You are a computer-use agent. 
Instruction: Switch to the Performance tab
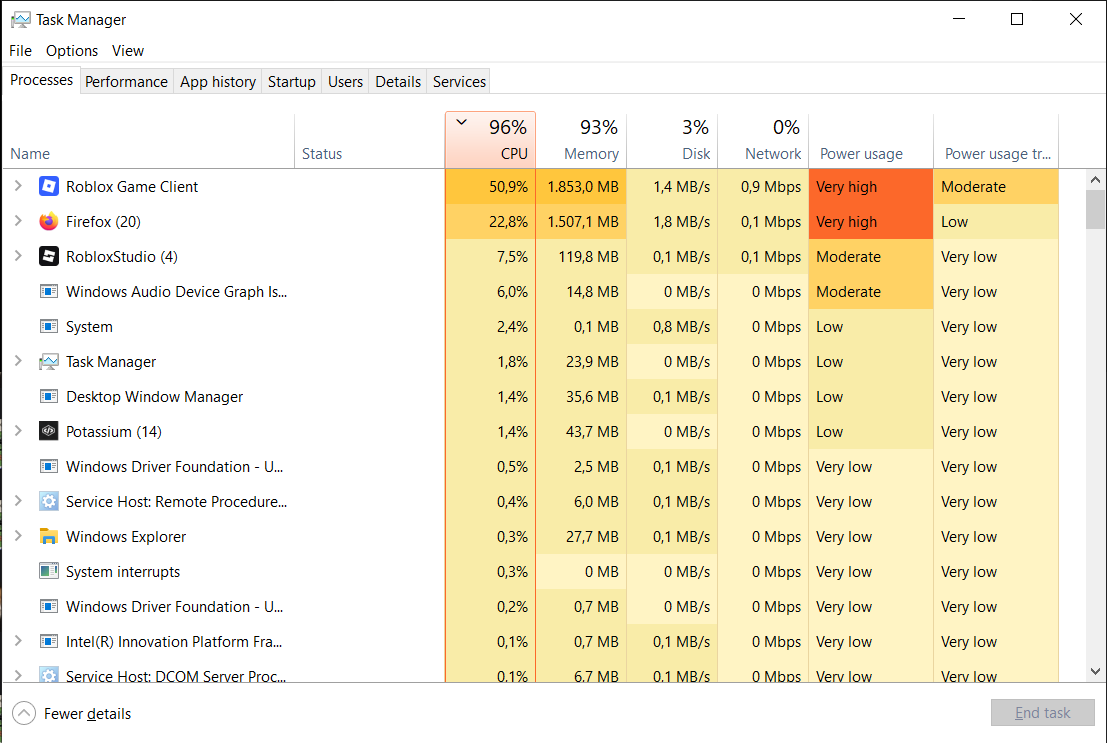[126, 82]
